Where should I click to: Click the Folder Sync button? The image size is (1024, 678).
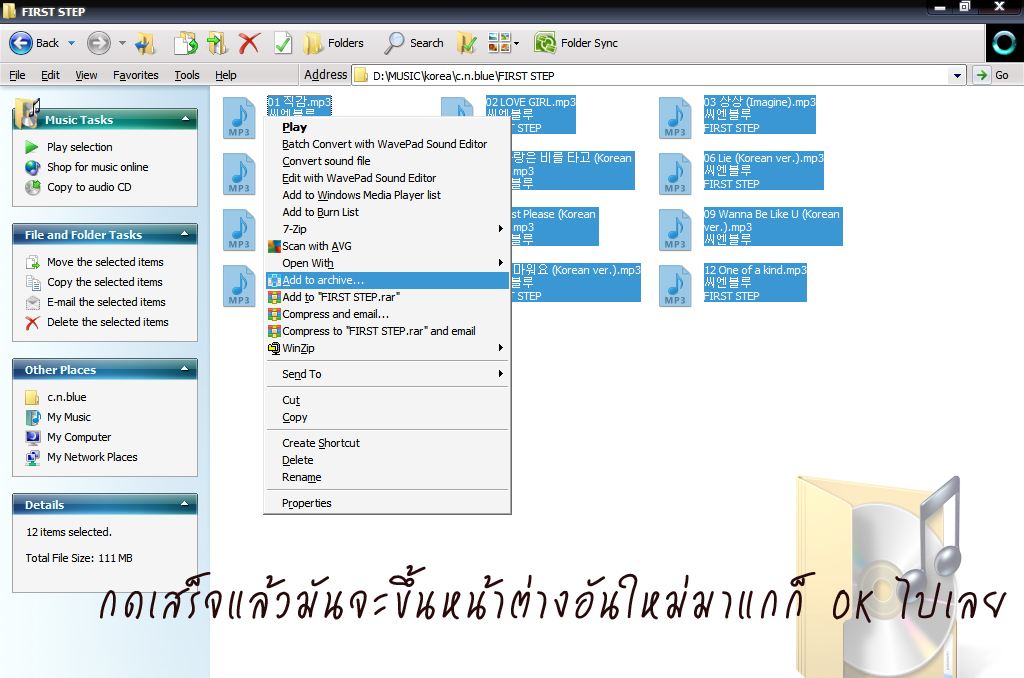pyautogui.click(x=576, y=43)
